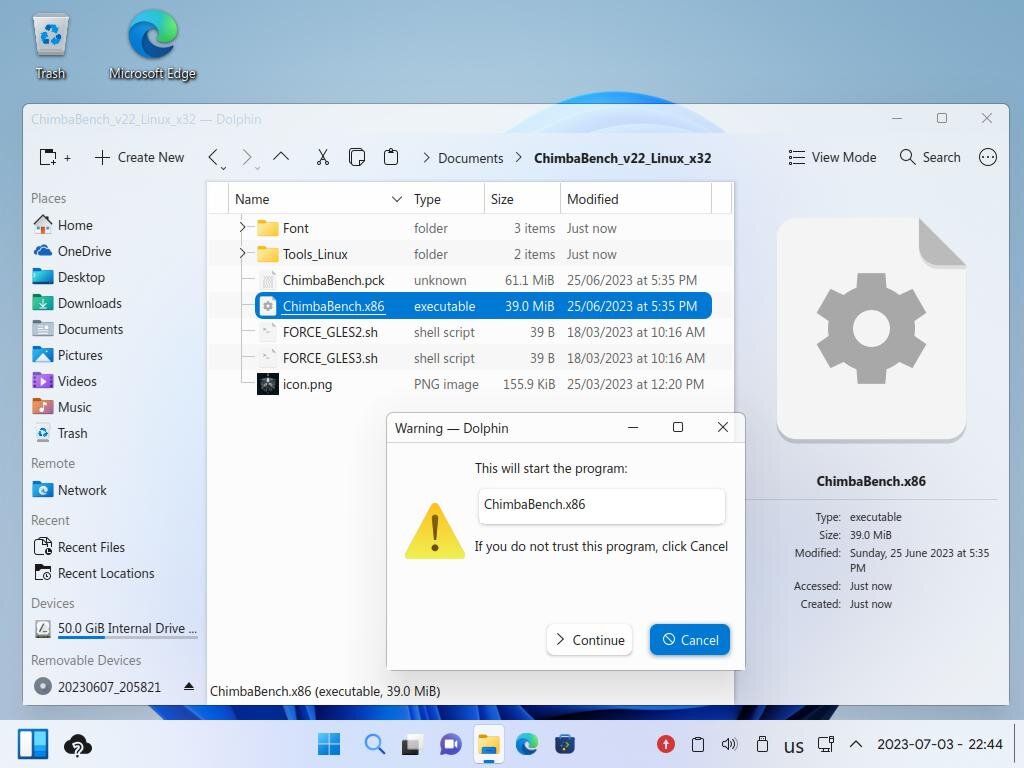Launch Microsoft Edge from the taskbar
1024x768 pixels.
pyautogui.click(x=526, y=744)
